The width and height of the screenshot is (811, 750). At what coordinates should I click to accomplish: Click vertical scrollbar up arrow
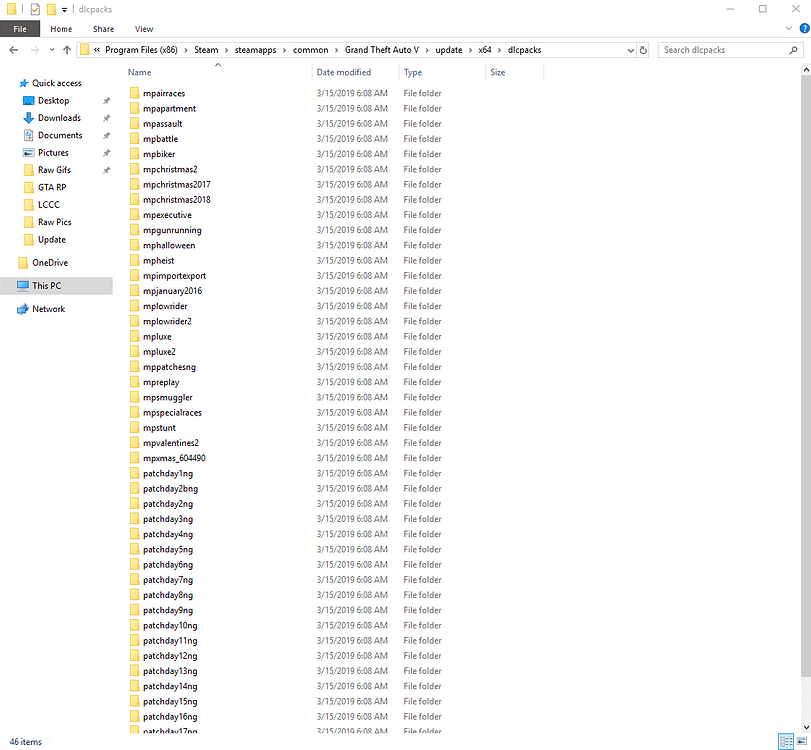click(805, 69)
